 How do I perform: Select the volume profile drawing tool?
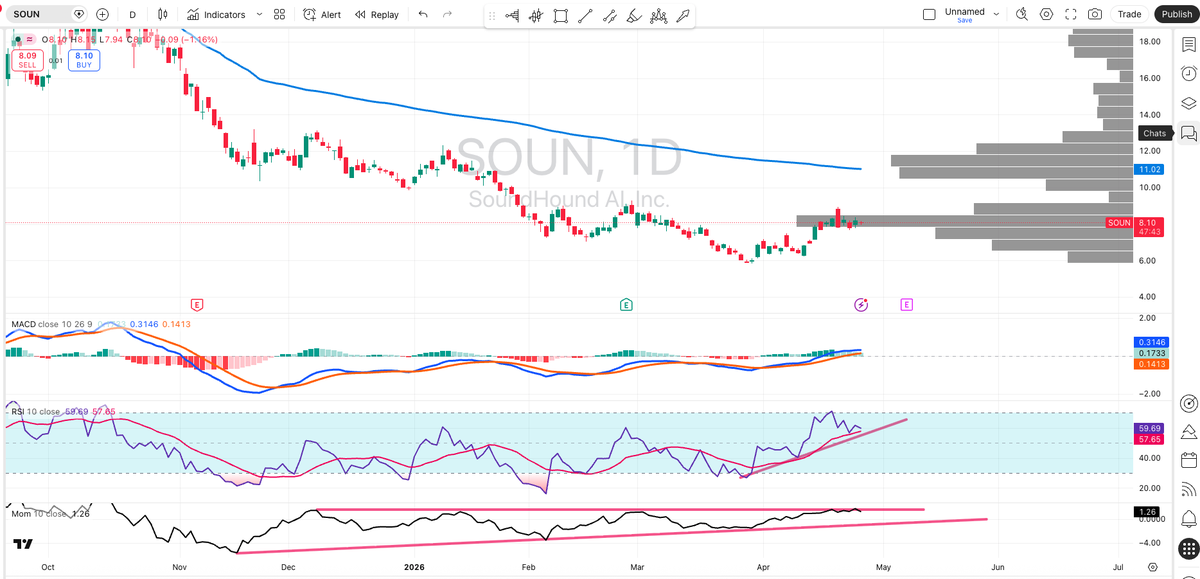[x=513, y=16]
